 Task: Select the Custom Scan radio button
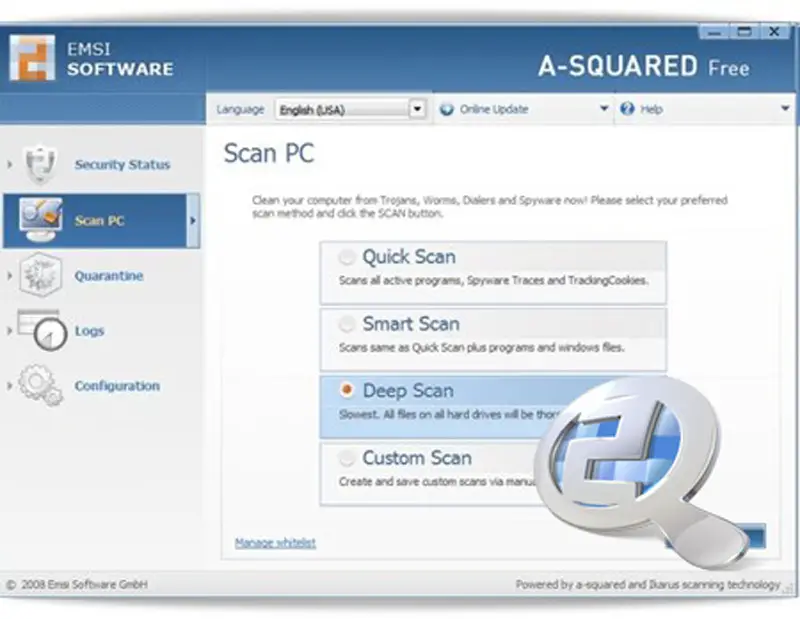coord(347,458)
